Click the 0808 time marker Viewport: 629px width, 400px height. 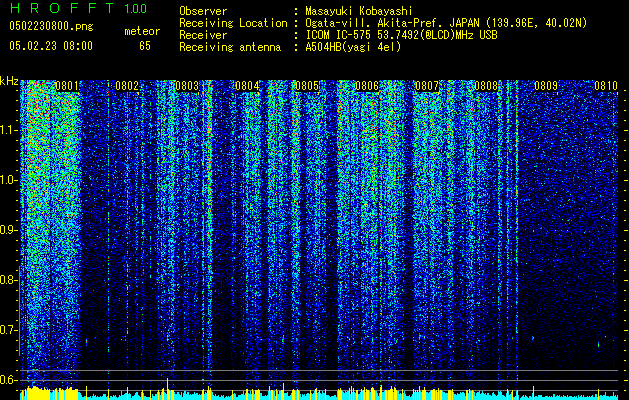(486, 86)
